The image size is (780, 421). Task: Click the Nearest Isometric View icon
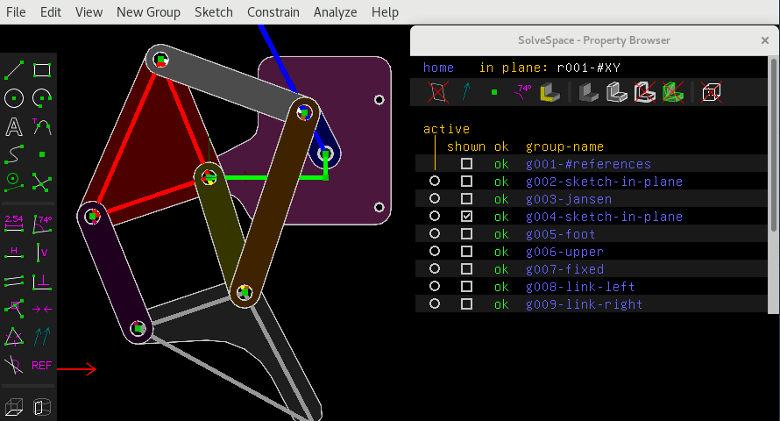coord(14,407)
